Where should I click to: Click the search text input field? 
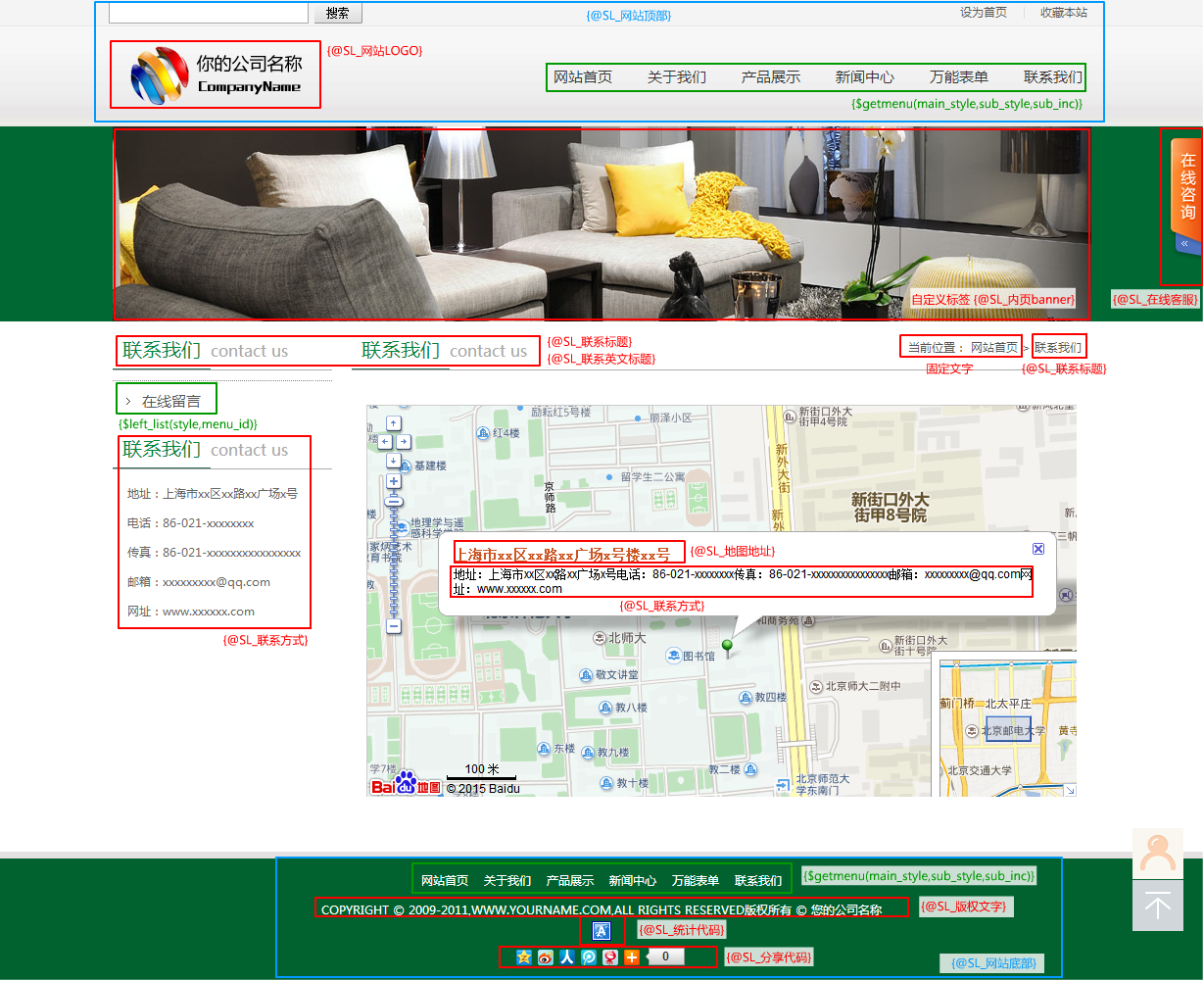(x=208, y=13)
